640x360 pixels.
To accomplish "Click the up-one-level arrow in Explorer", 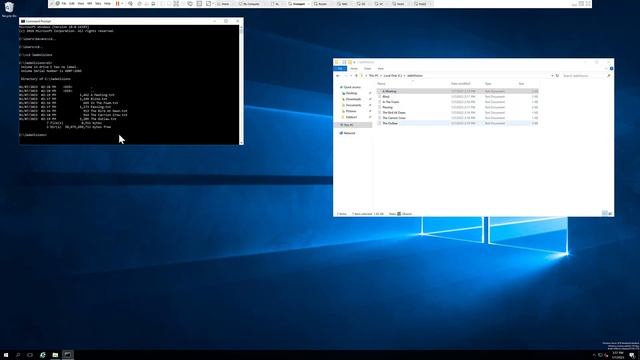I will tap(356, 76).
